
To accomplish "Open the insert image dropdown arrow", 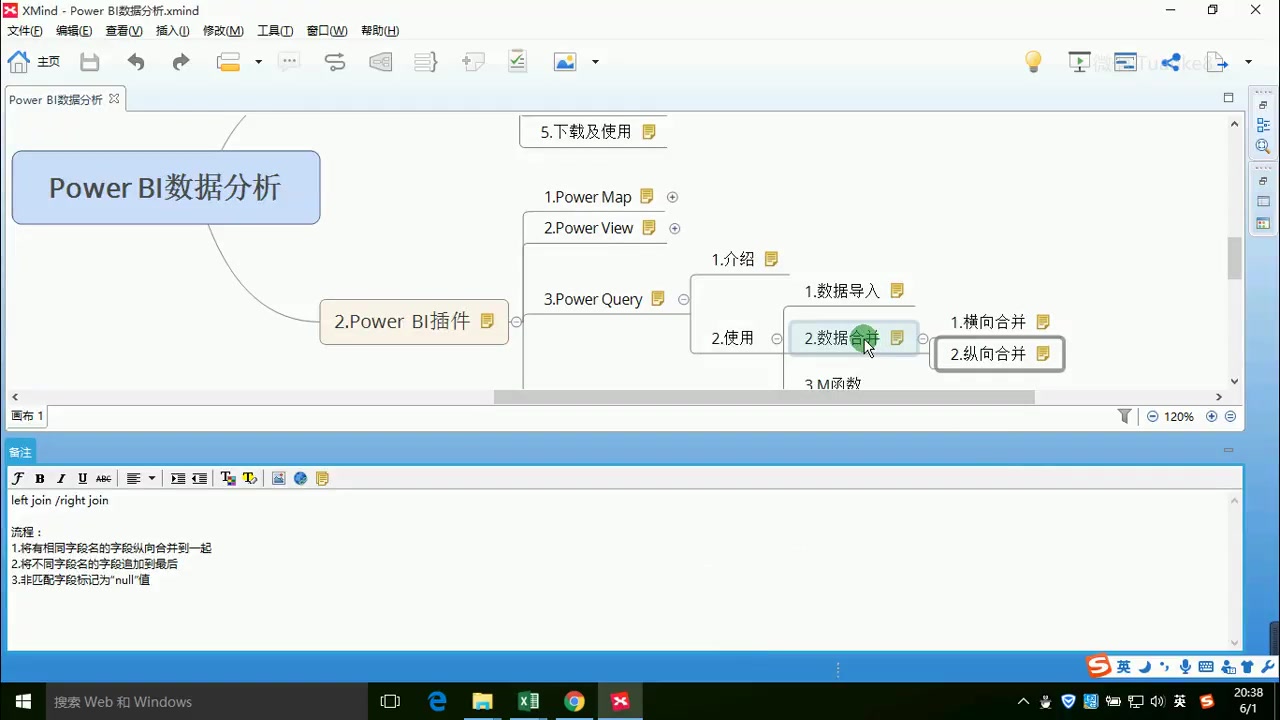I will pyautogui.click(x=595, y=62).
